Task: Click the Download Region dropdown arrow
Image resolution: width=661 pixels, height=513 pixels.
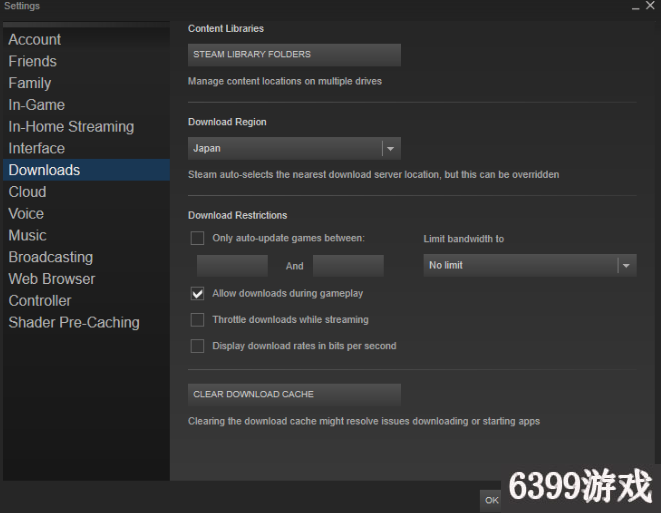Action: point(391,148)
